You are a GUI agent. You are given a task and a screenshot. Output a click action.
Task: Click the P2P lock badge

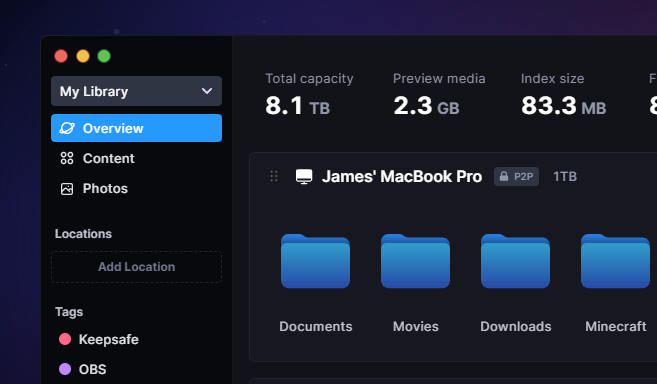516,176
